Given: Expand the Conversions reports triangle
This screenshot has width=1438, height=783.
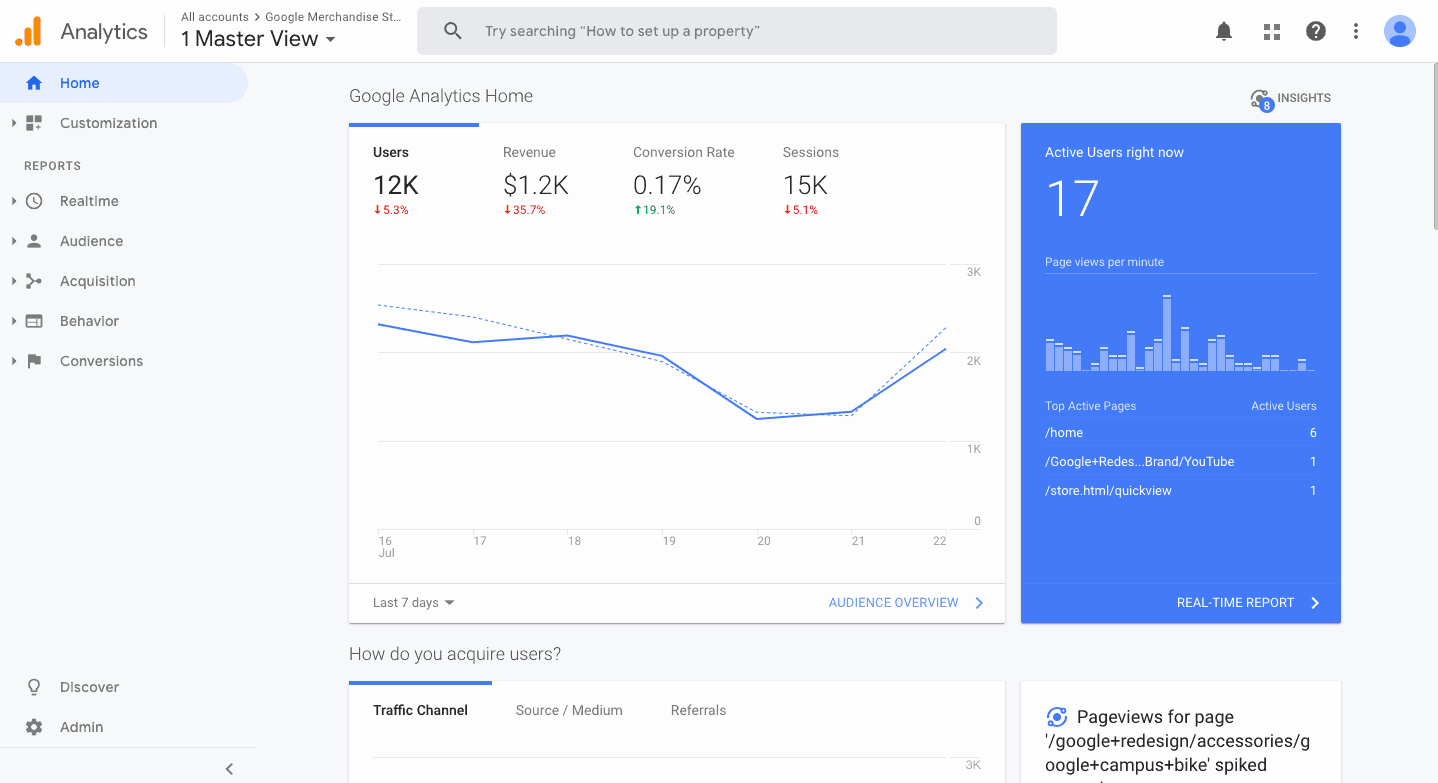Looking at the screenshot, I should pyautogui.click(x=14, y=361).
